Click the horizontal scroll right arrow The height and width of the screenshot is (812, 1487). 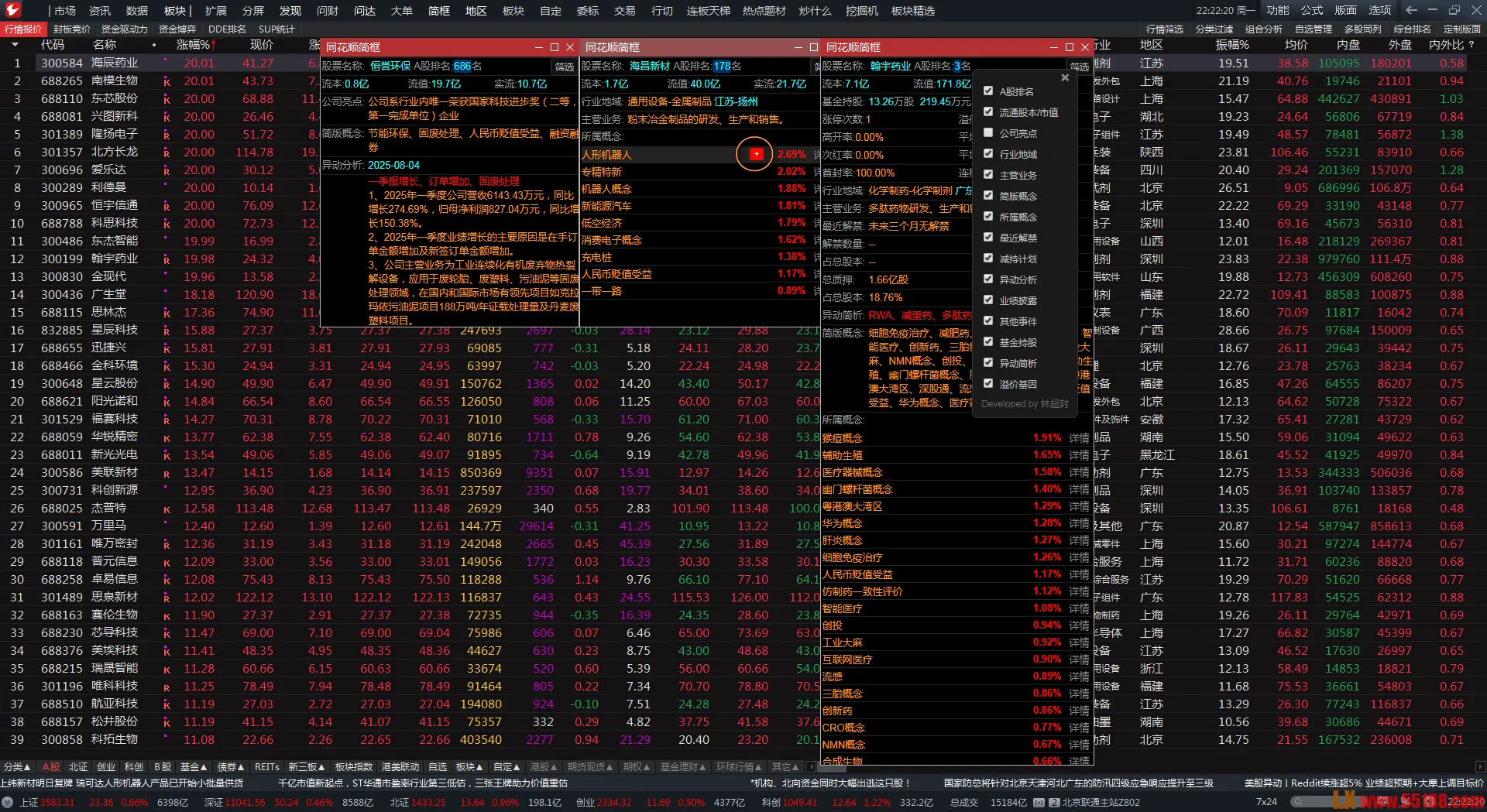[x=1480, y=767]
